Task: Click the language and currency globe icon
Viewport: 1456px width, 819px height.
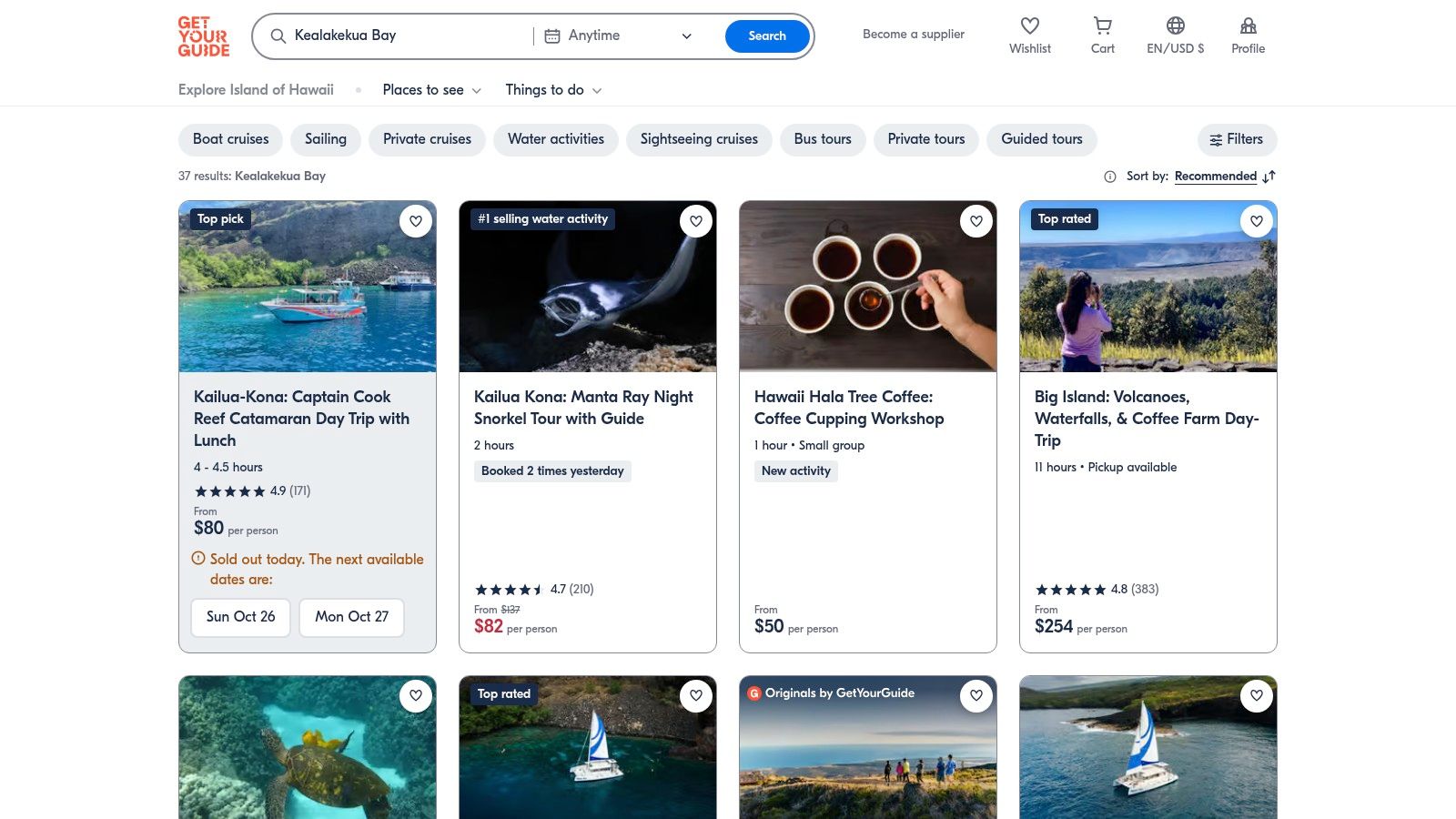Action: (x=1175, y=26)
